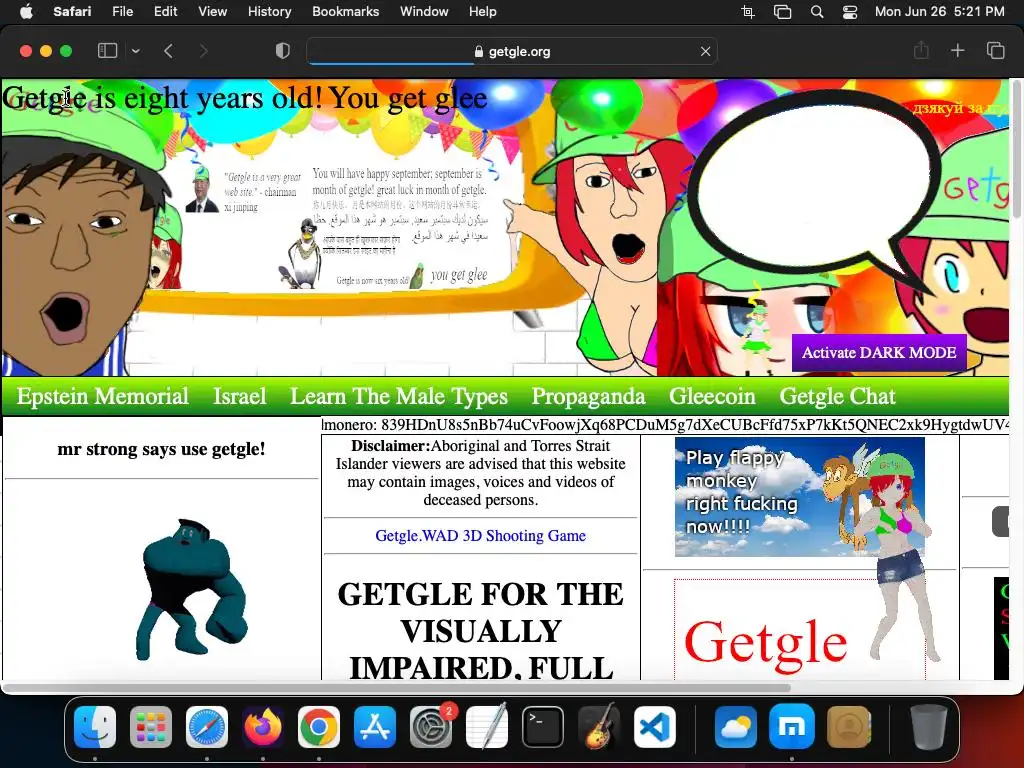Viewport: 1024px width, 768px height.
Task: Open the Getgle Chat nav link
Action: [x=837, y=396]
